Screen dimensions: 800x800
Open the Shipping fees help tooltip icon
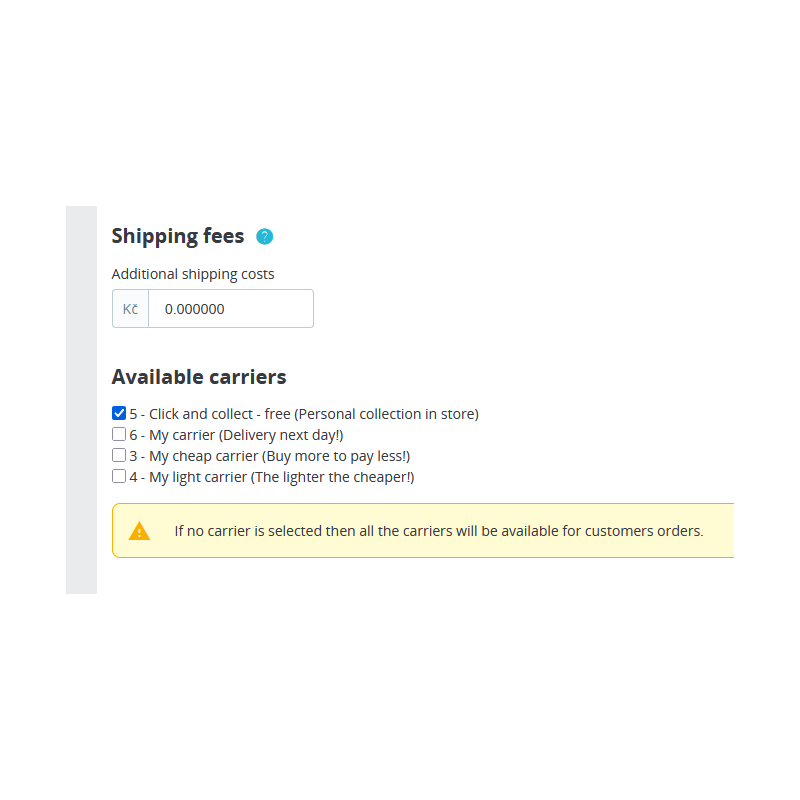[264, 236]
